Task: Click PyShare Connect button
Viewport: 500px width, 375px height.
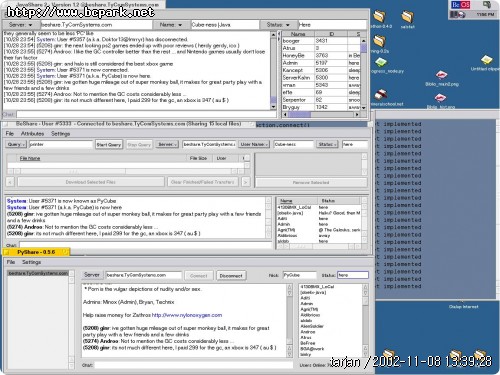Action: (x=199, y=276)
